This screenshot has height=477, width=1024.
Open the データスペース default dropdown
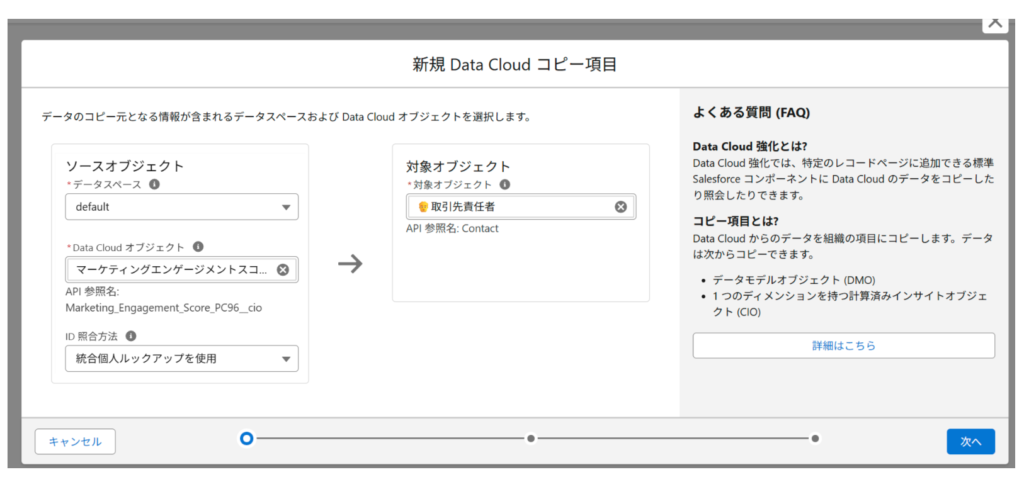click(182, 206)
